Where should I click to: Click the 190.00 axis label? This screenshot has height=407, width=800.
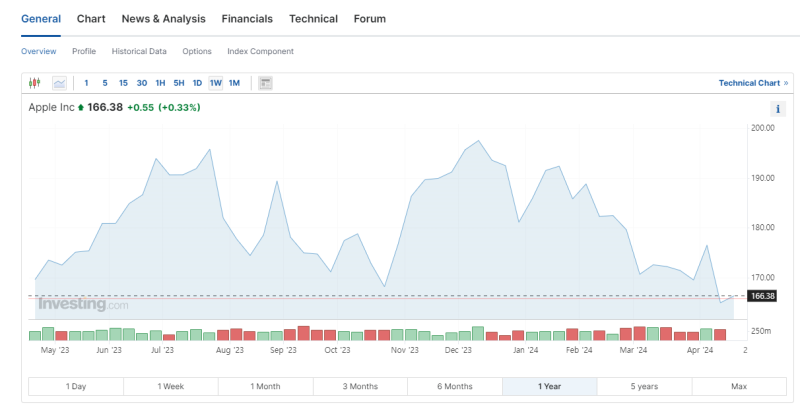click(763, 178)
